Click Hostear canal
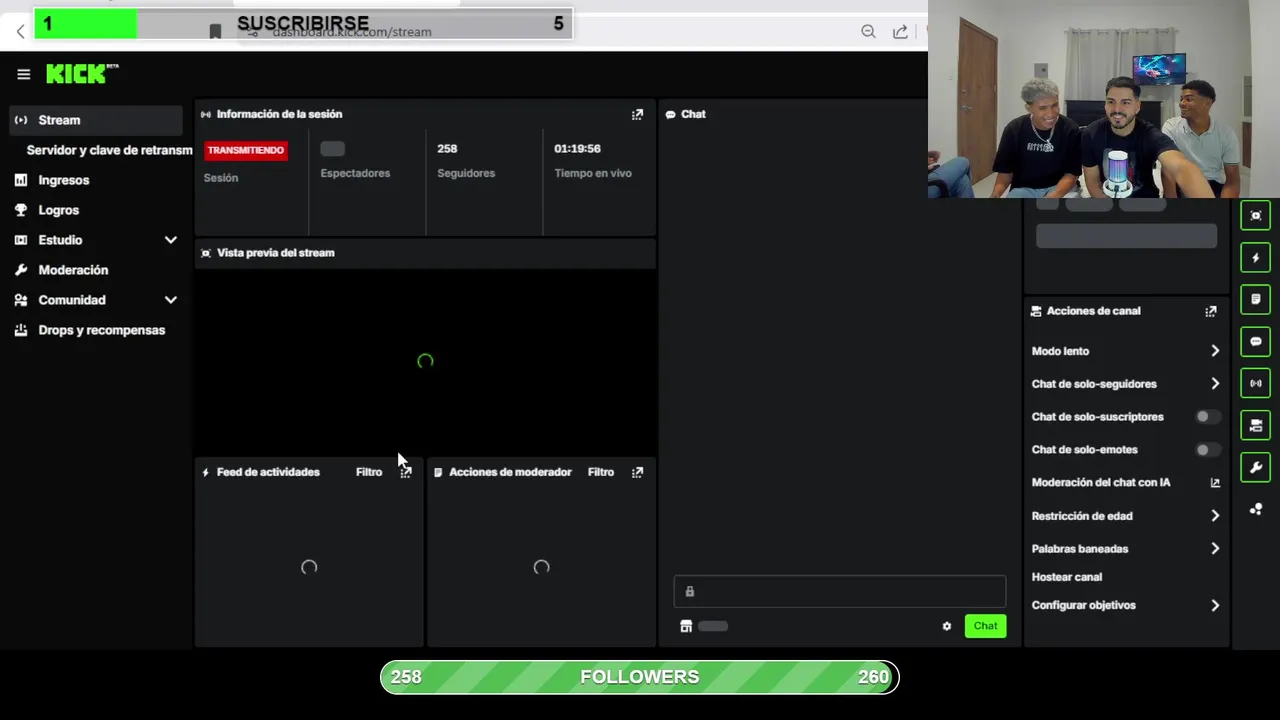Viewport: 1280px width, 720px height. pos(1067,577)
